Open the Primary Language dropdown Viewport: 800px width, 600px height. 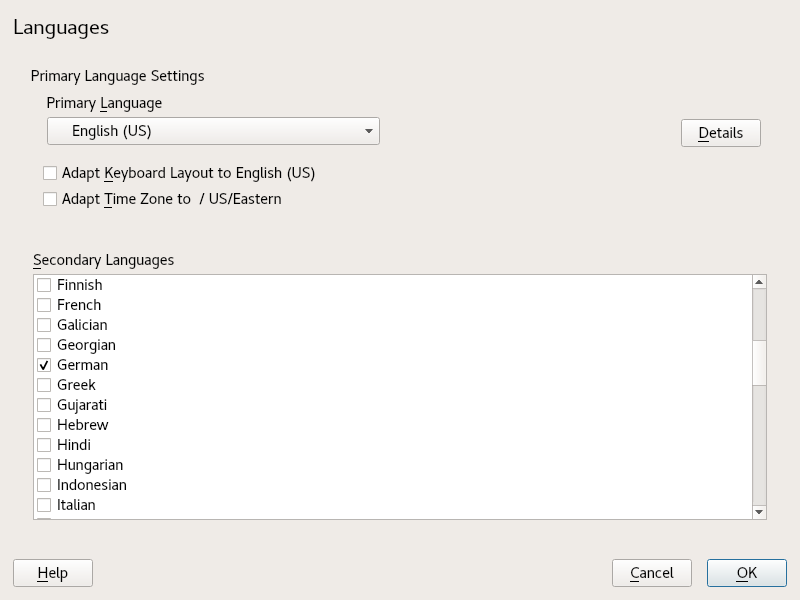point(213,131)
